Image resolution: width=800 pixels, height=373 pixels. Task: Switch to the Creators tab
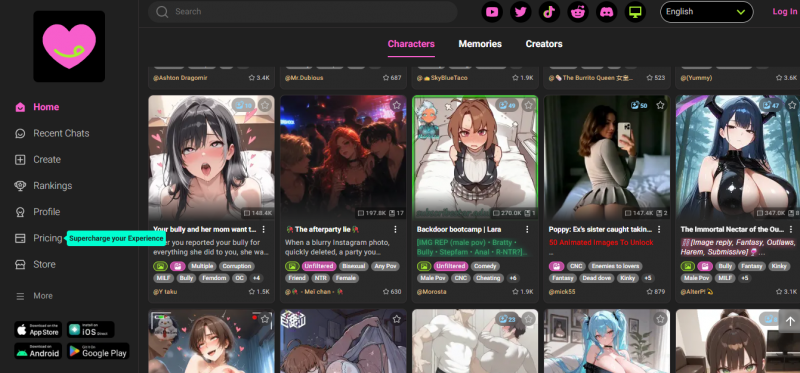tap(544, 44)
